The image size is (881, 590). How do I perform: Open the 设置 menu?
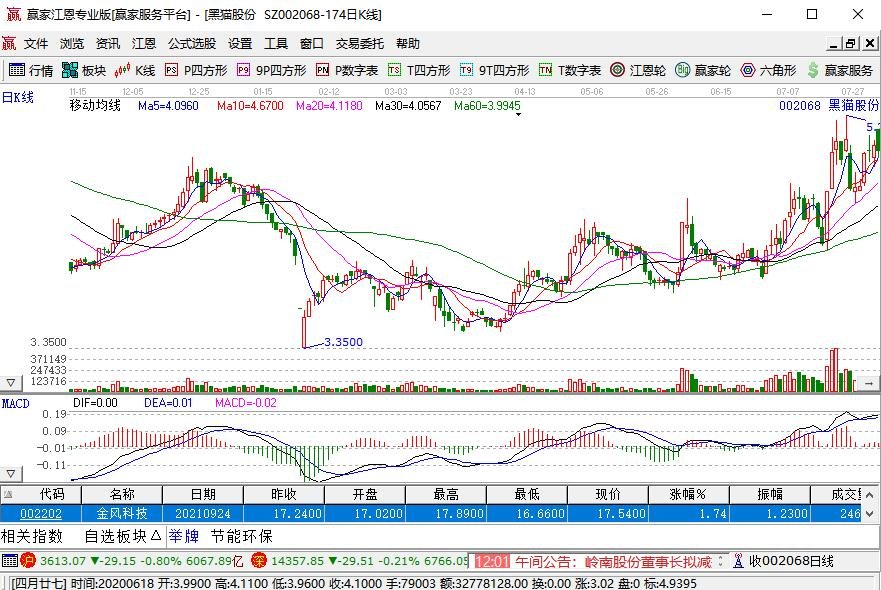240,43
